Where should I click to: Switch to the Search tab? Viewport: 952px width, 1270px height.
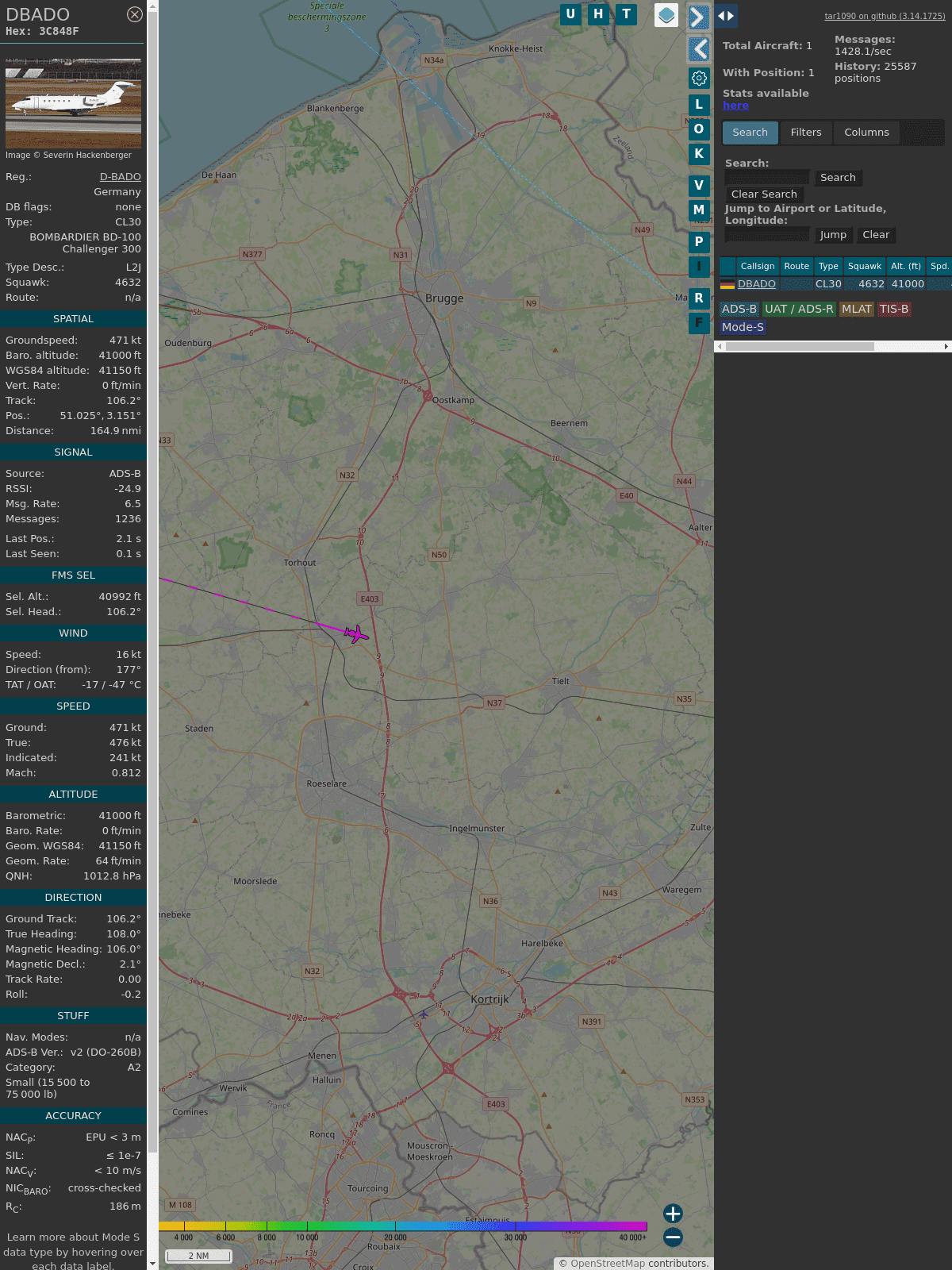(x=750, y=133)
